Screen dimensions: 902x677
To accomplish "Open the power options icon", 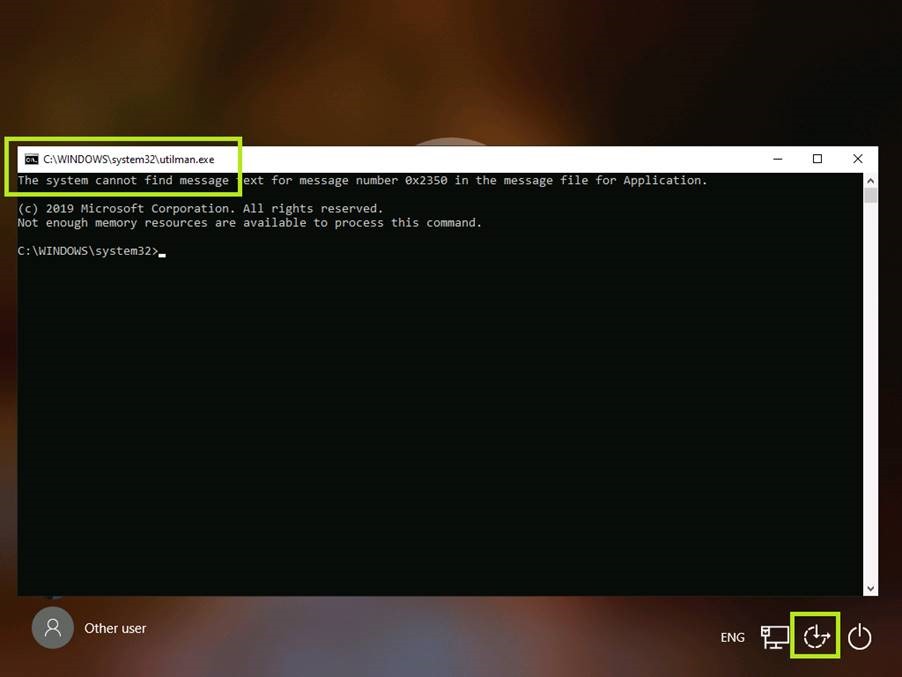I will point(860,637).
